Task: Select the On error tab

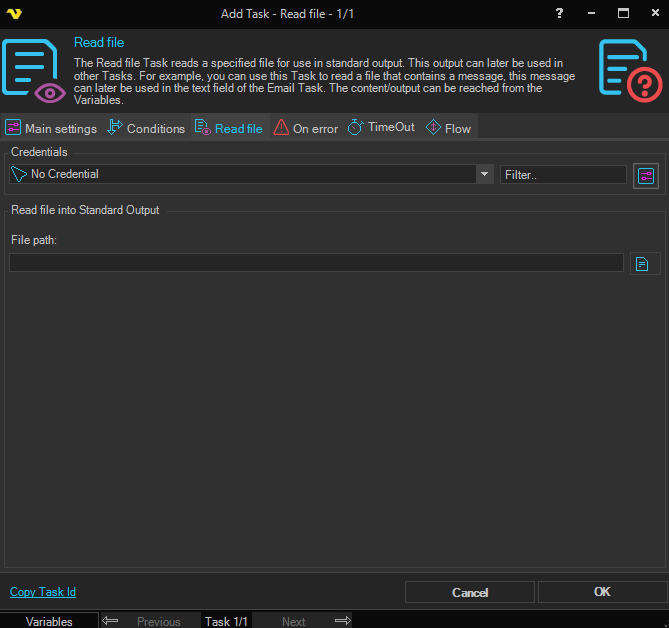Action: click(306, 128)
